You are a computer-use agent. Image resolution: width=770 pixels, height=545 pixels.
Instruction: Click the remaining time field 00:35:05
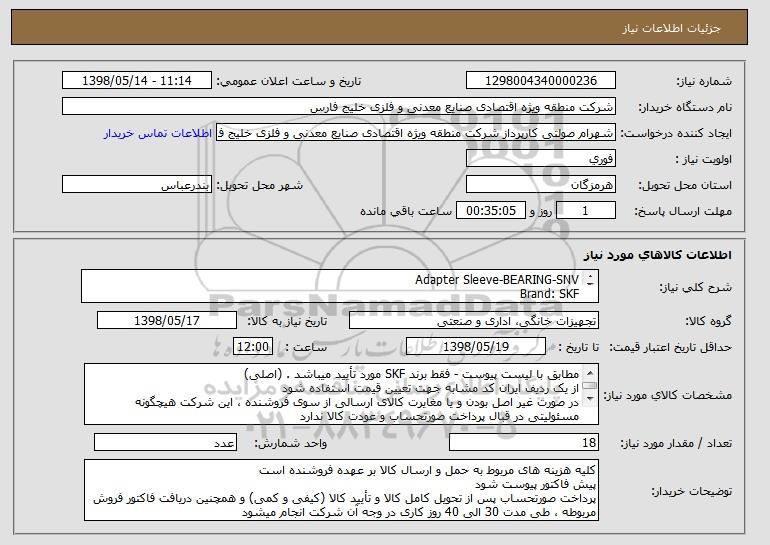click(491, 211)
